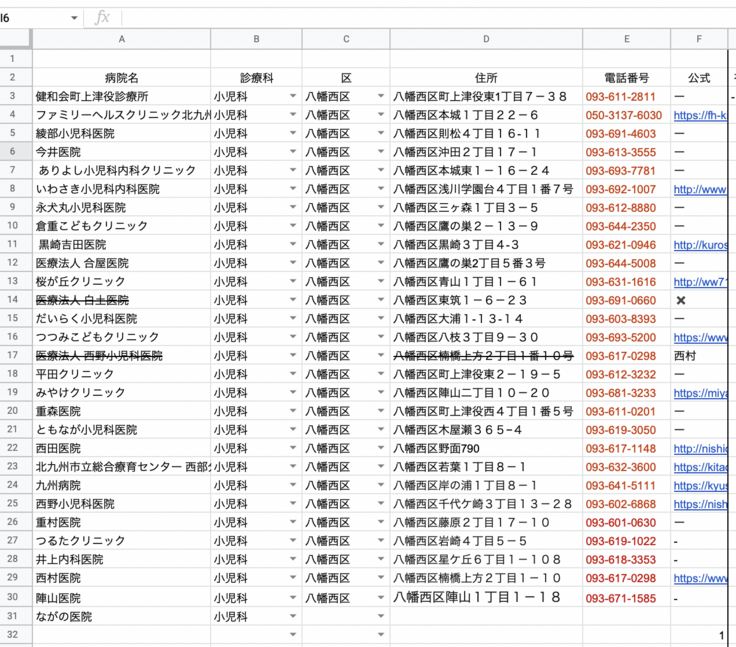Open 区 dropdown for 西田医院 row
The width and height of the screenshot is (736, 647).
pyautogui.click(x=381, y=448)
